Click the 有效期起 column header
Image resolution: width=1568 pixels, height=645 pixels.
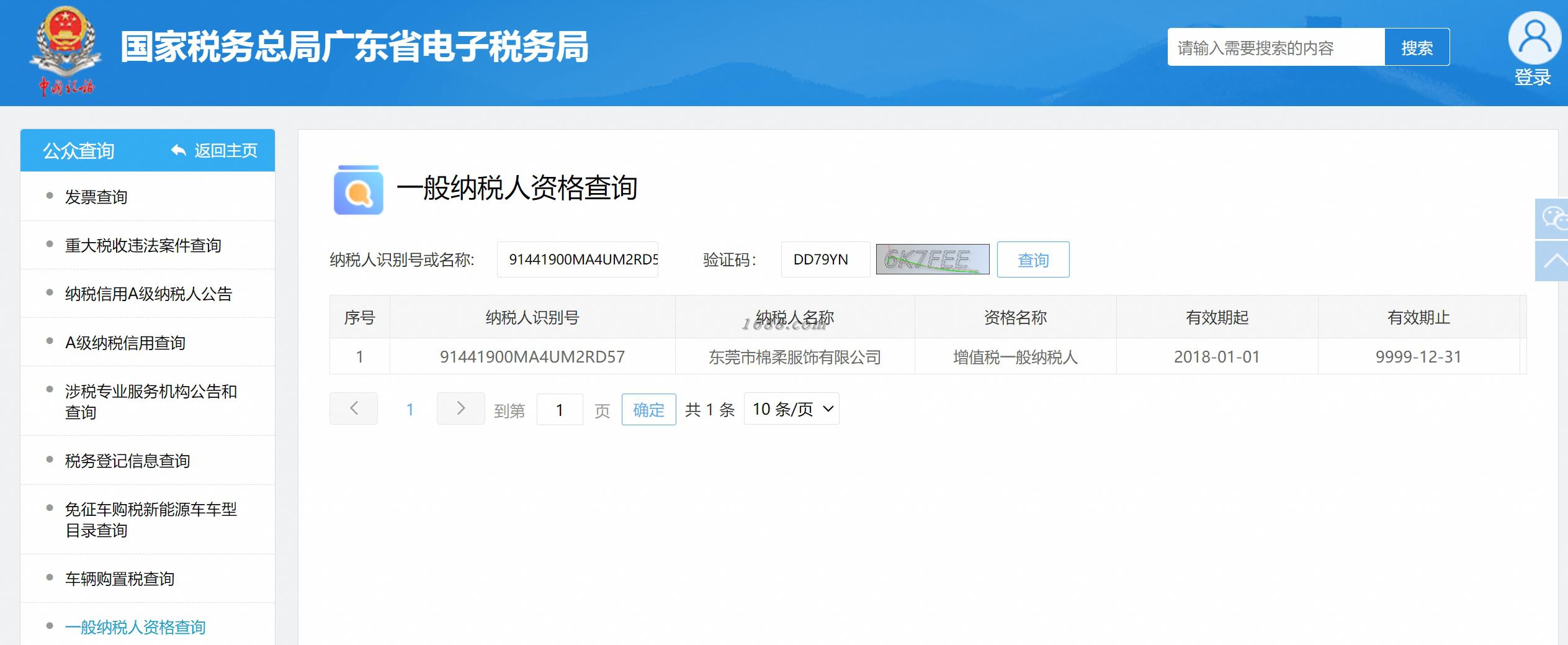coord(1217,317)
